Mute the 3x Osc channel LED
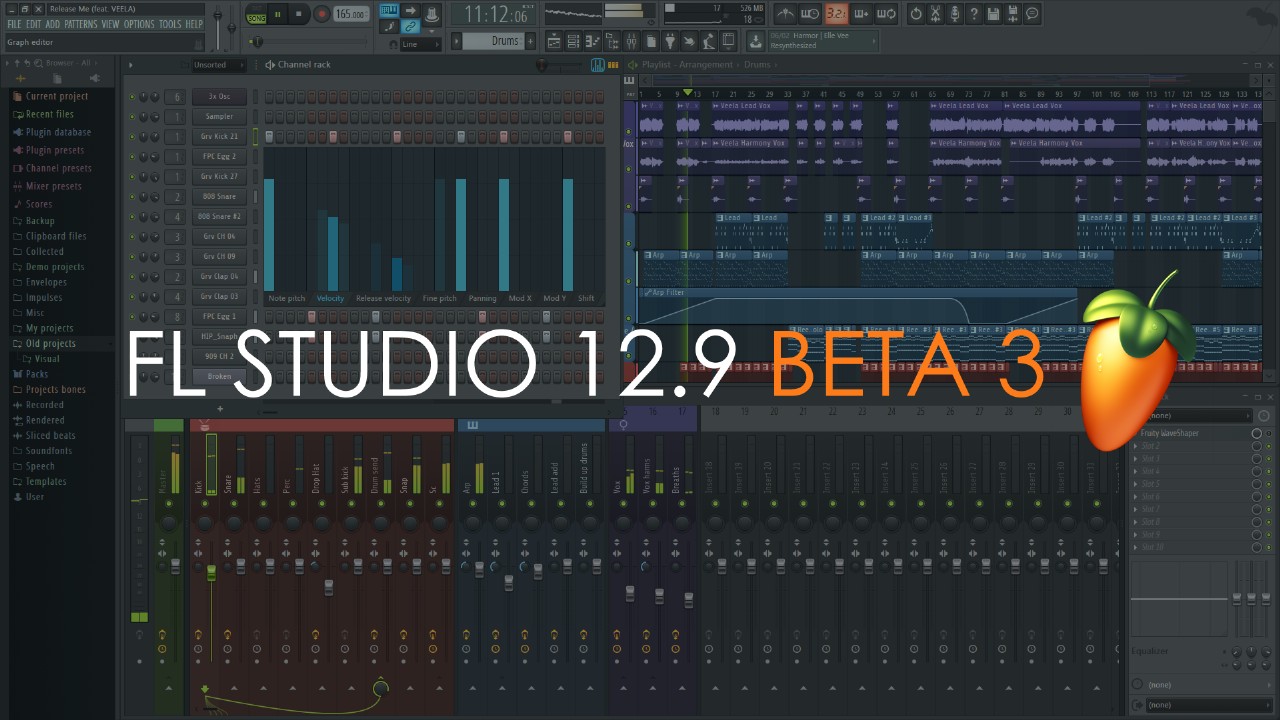The width and height of the screenshot is (1280, 720). (x=131, y=97)
